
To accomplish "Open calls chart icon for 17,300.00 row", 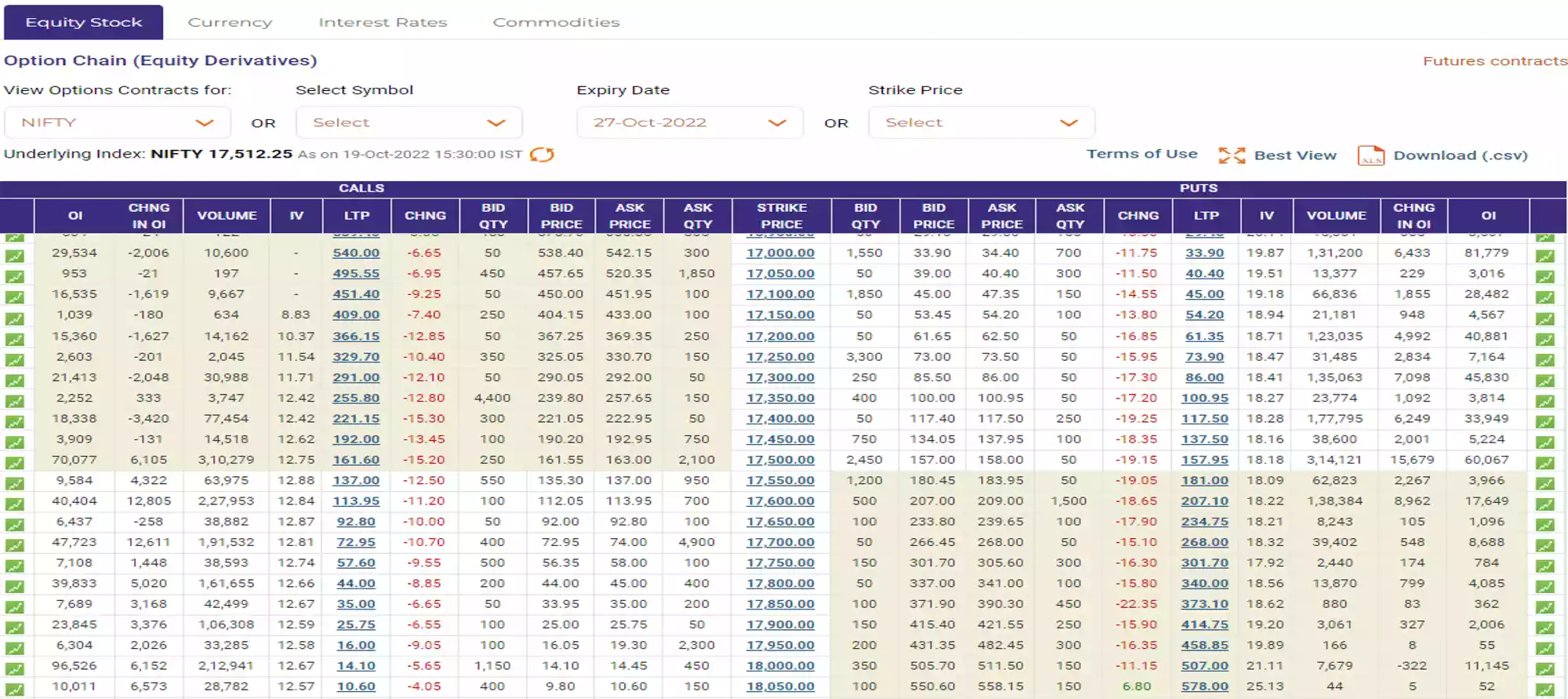I will [15, 380].
